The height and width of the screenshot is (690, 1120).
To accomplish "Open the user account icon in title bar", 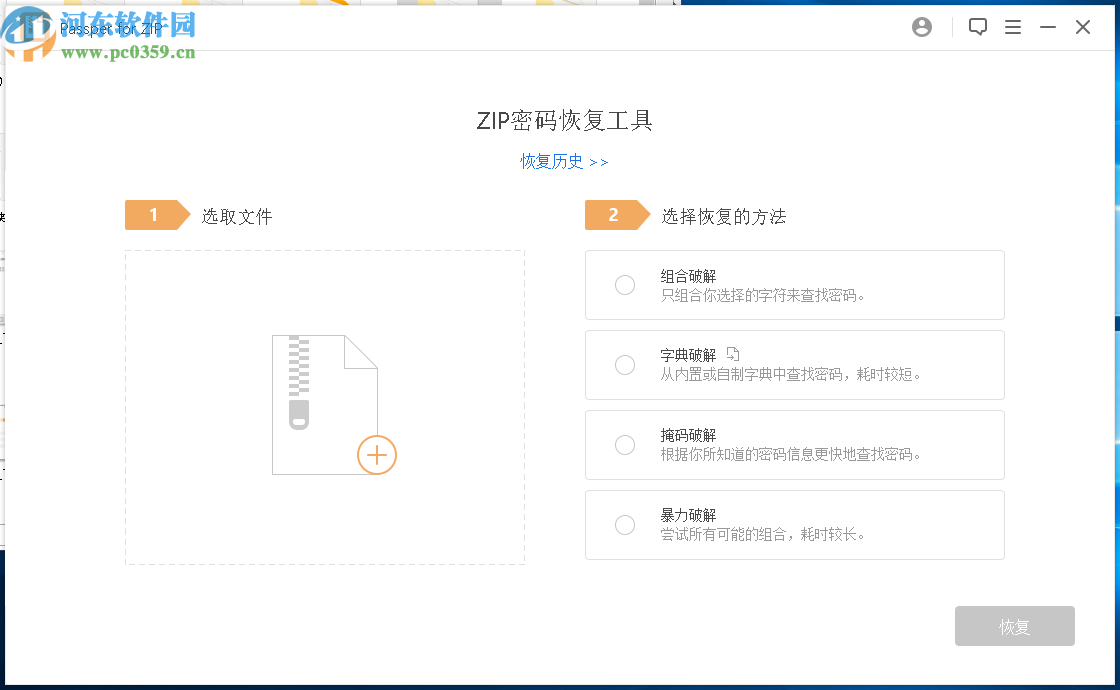I will 921,27.
